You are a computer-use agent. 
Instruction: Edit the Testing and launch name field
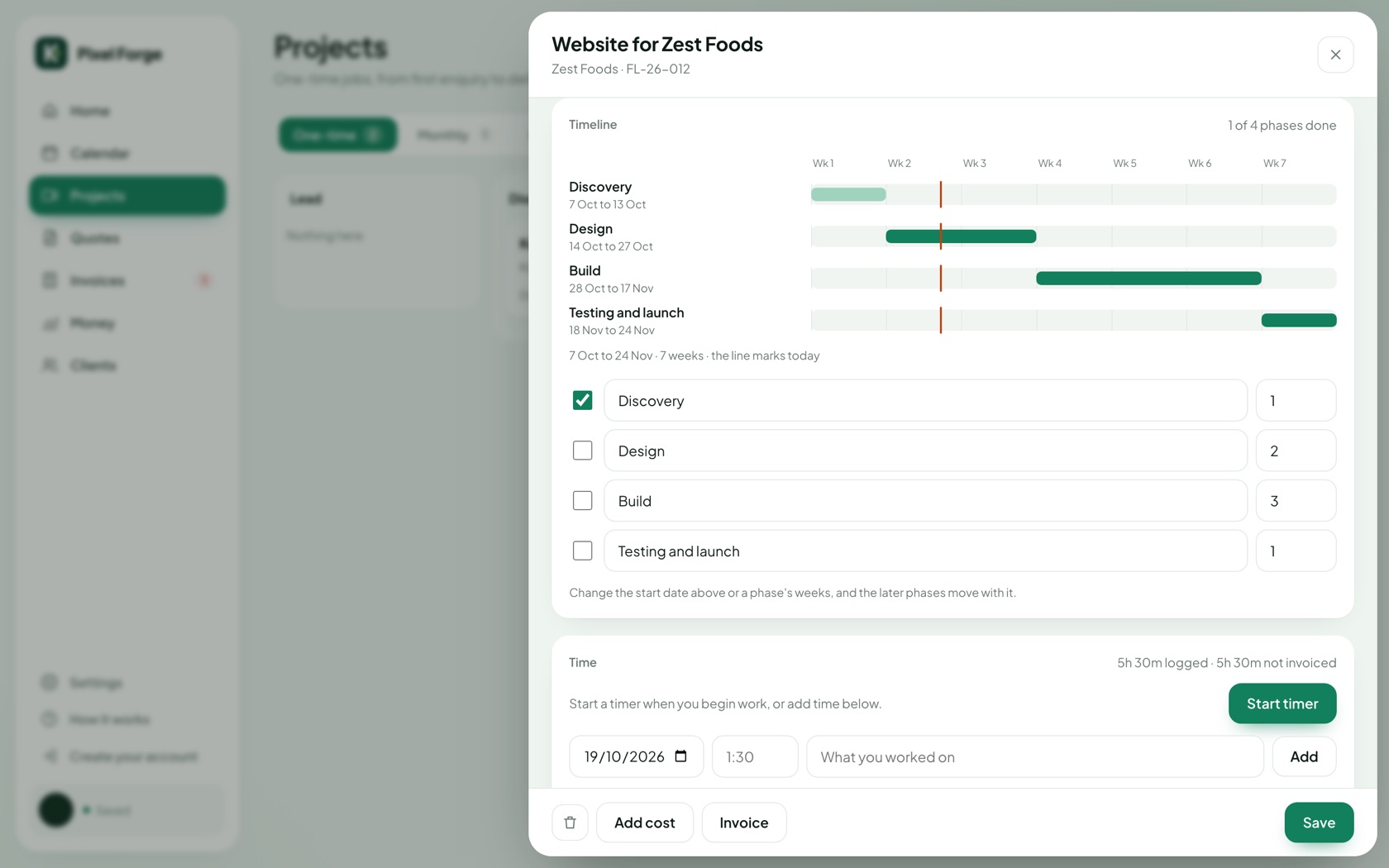tap(925, 551)
